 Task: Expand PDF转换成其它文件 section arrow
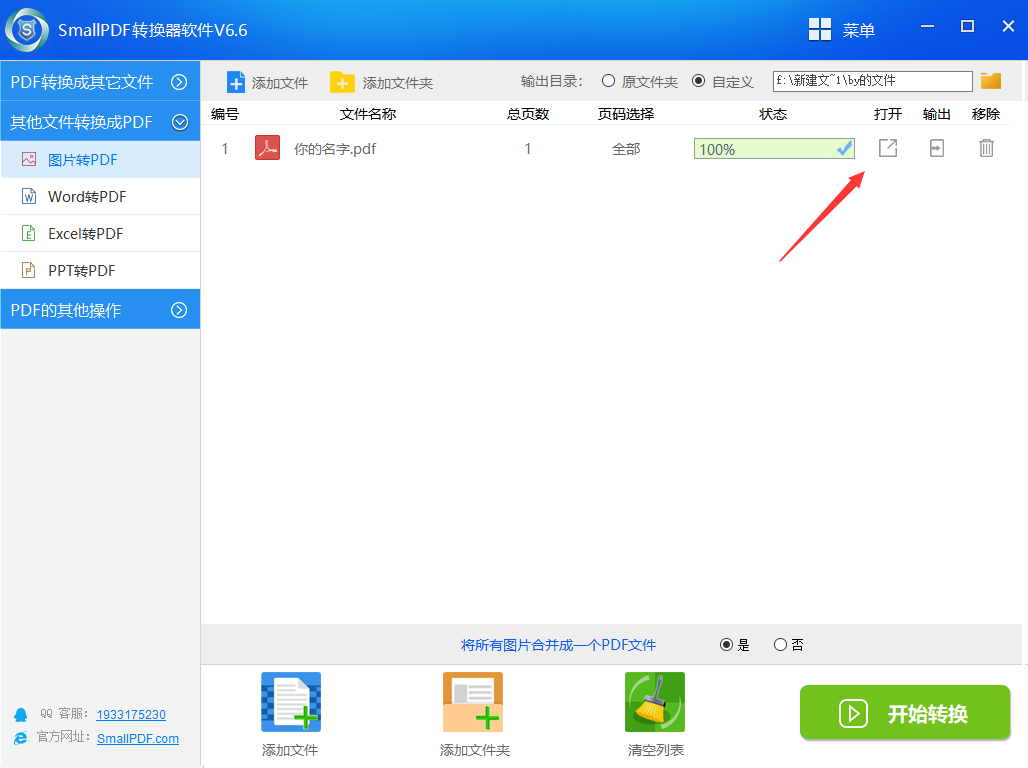pyautogui.click(x=179, y=82)
